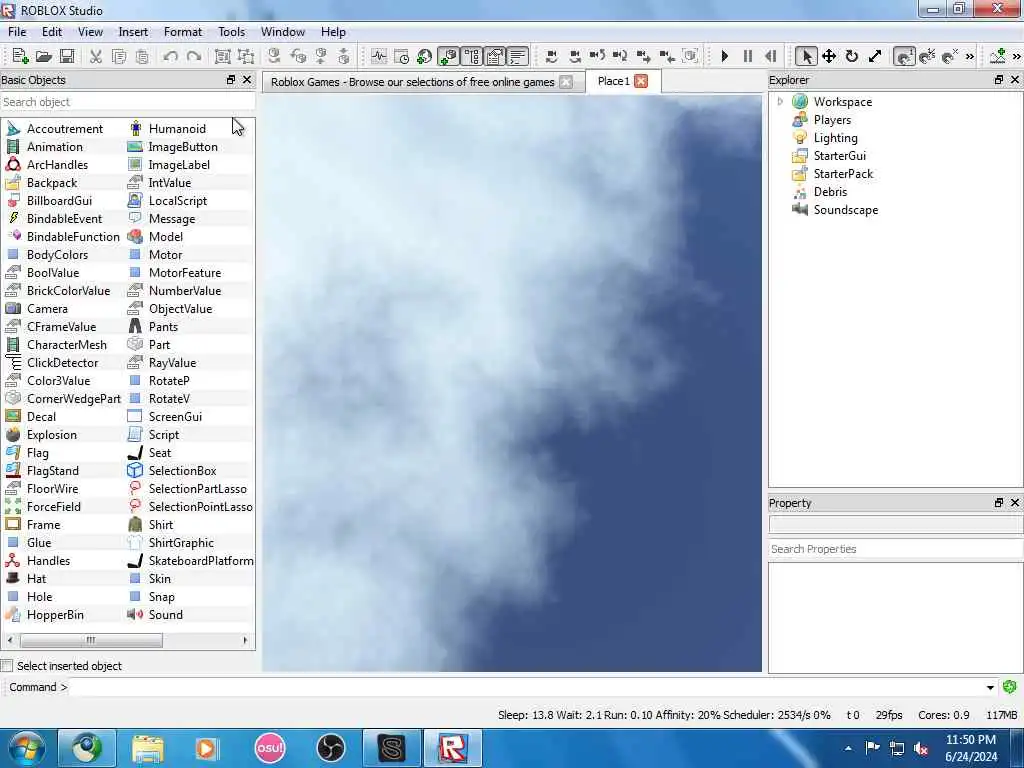This screenshot has width=1024, height=768.
Task: Click the Open folder toolbar icon
Action: pyautogui.click(x=43, y=56)
